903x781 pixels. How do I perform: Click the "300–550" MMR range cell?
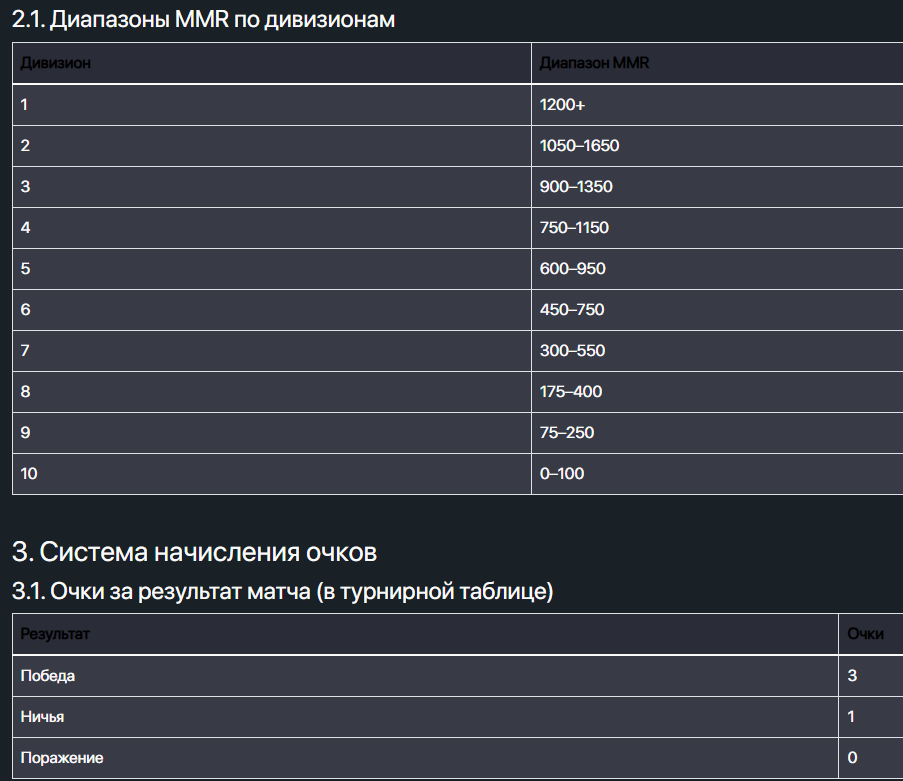coord(572,351)
